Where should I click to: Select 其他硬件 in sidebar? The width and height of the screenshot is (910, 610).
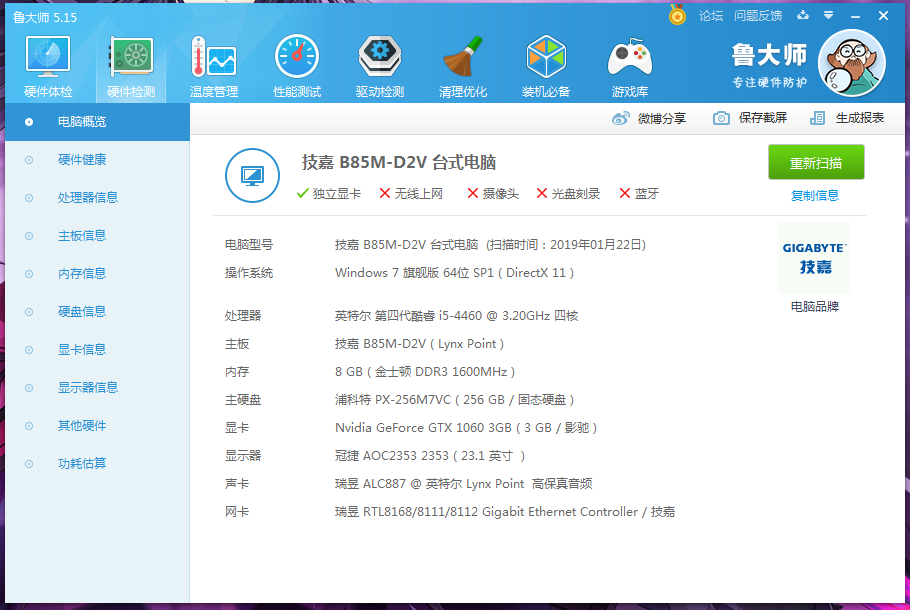(98, 426)
